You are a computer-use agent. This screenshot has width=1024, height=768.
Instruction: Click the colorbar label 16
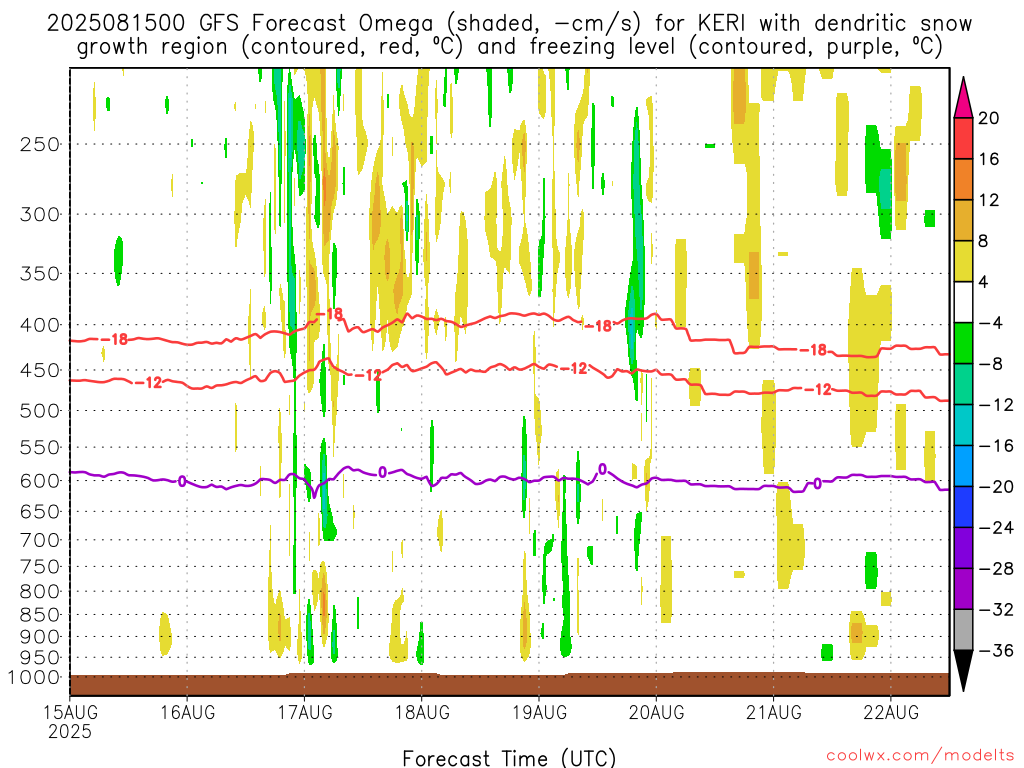[x=989, y=159]
